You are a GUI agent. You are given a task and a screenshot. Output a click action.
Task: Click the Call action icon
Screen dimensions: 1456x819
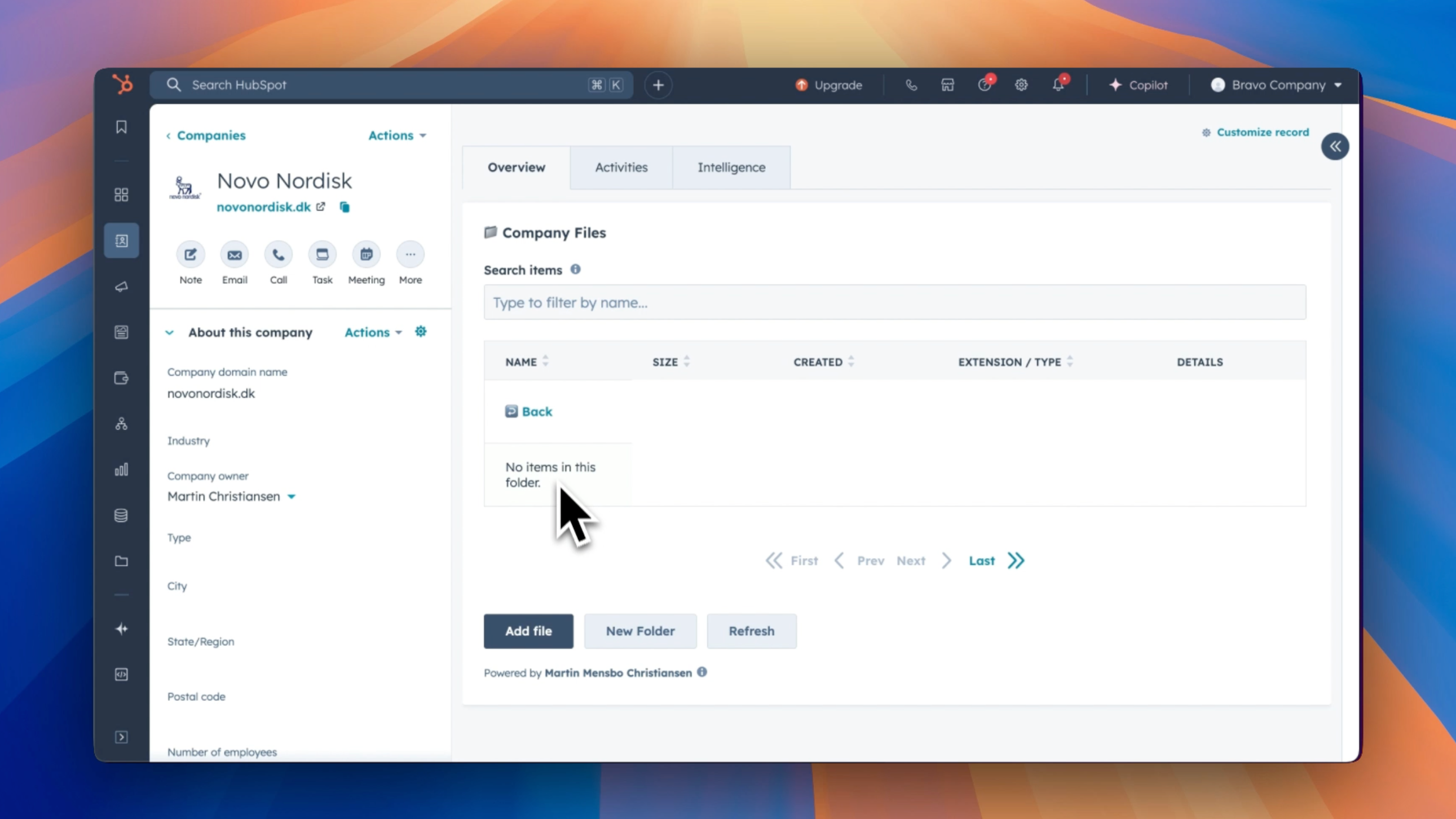click(278, 255)
